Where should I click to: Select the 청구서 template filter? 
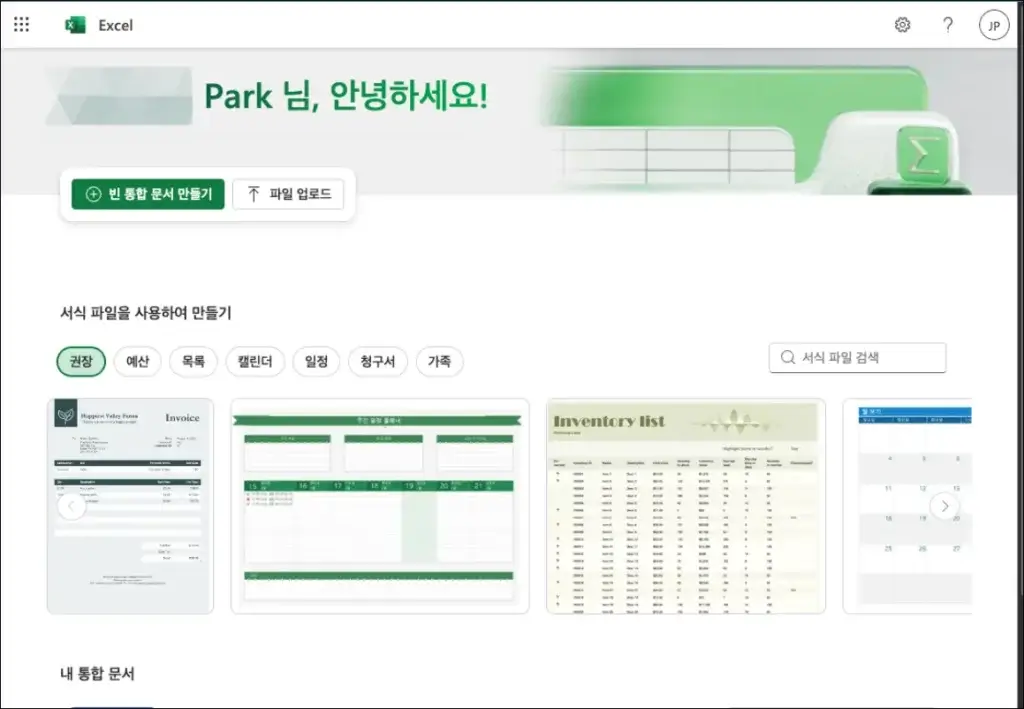378,361
